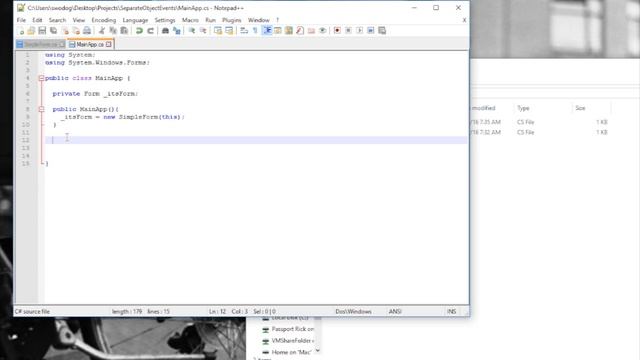
Task: Open the Edit menu
Action: (37, 20)
